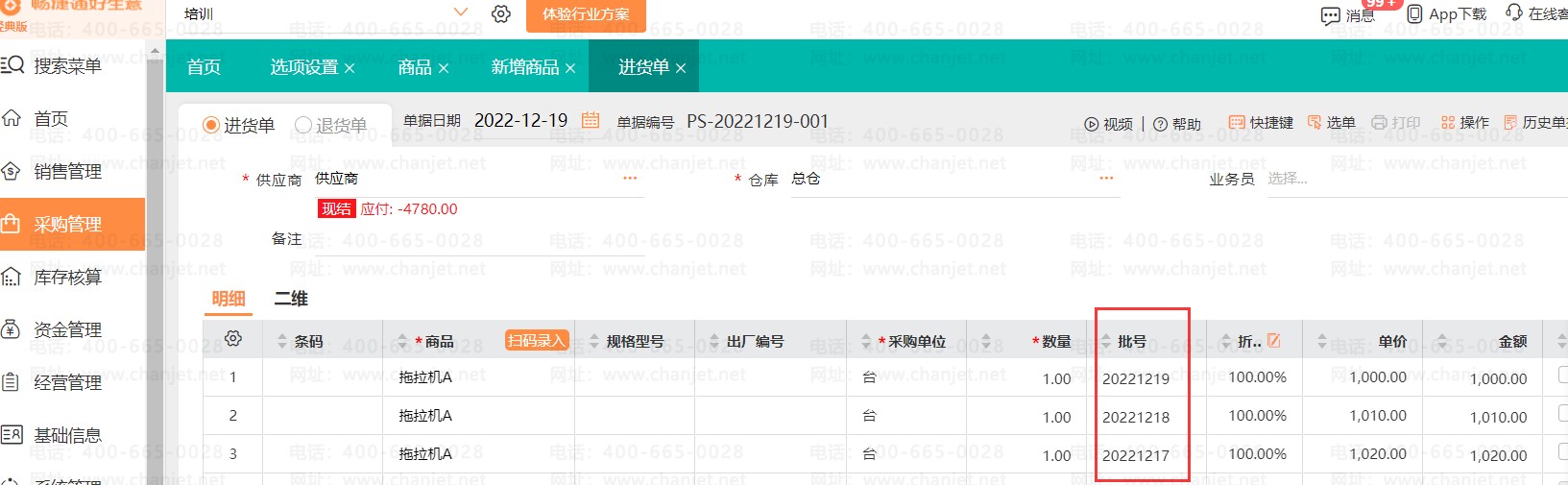Viewport: 1568px width, 485px height.
Task: Click the 业务员 select field
Action: click(1416, 179)
